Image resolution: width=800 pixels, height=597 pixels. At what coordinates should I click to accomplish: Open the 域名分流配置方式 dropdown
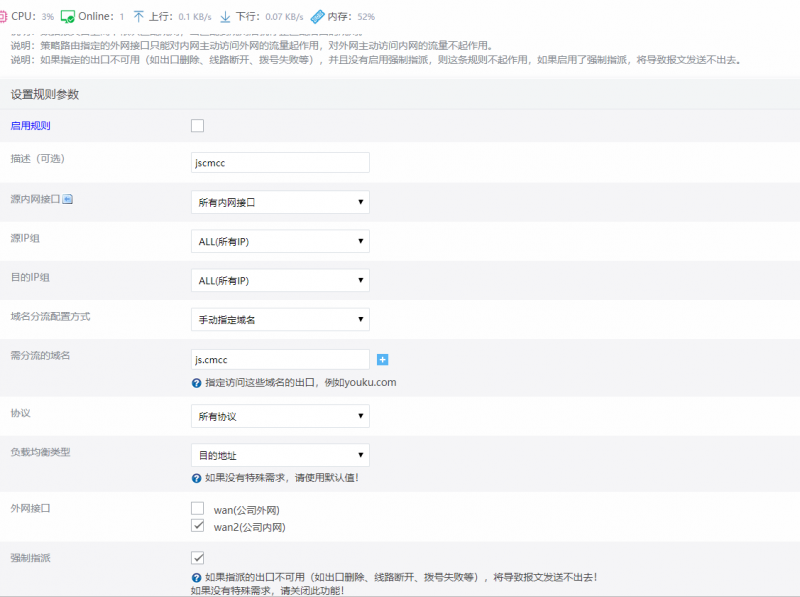tap(280, 320)
